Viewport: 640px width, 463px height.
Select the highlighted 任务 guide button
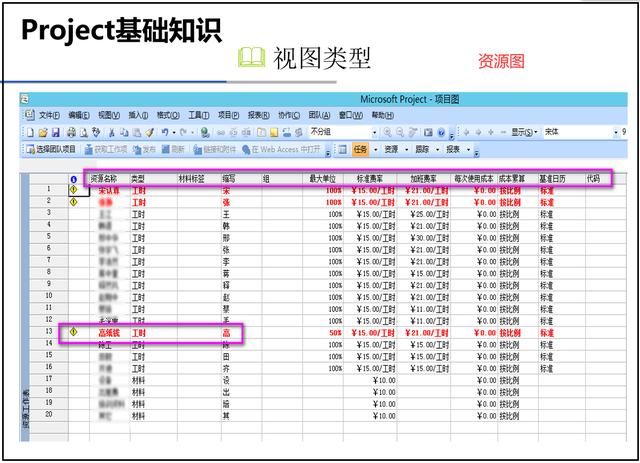click(360, 149)
